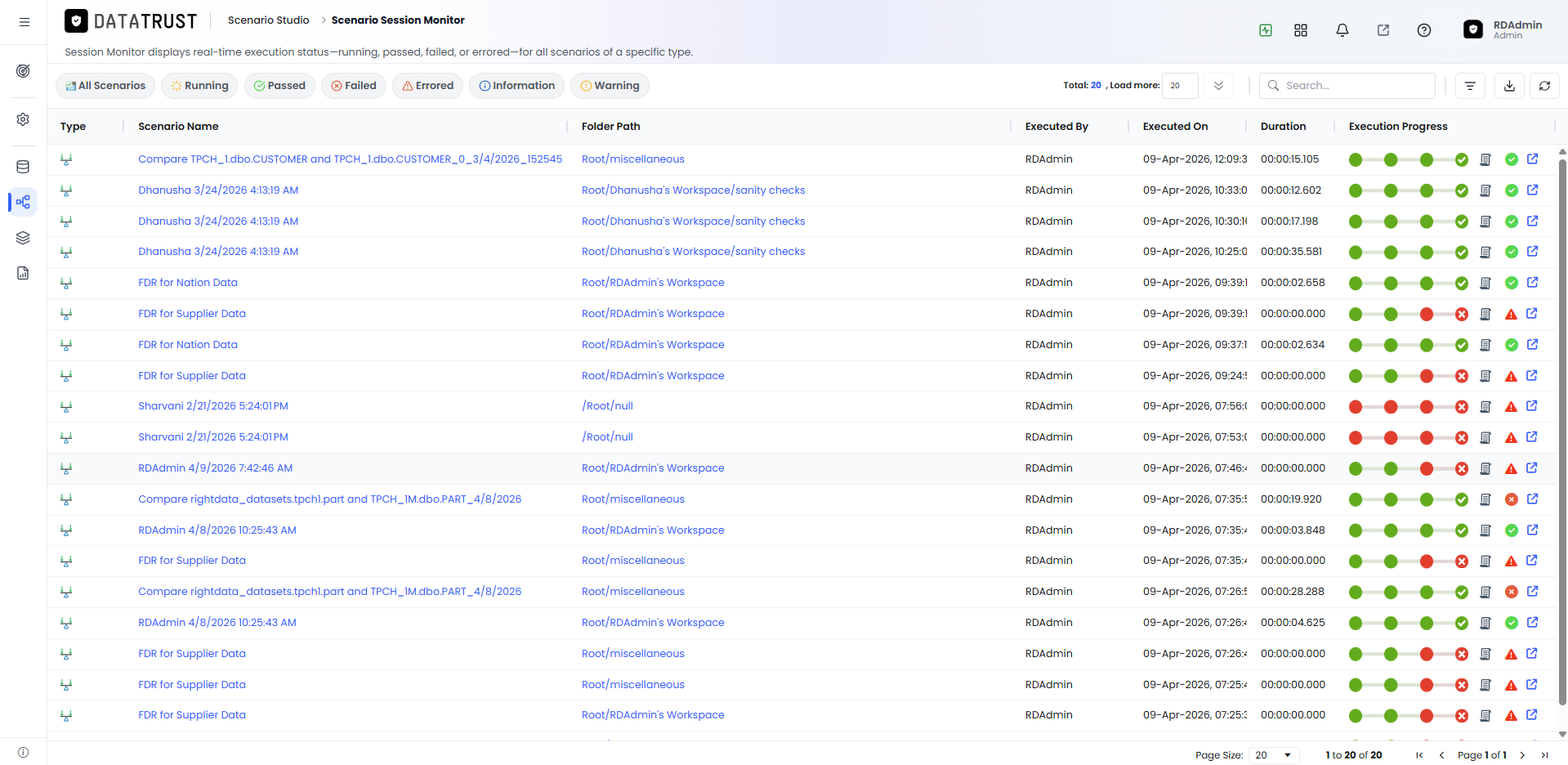1568x765 pixels.
Task: Open the apps grid icon in header
Action: point(1301,30)
